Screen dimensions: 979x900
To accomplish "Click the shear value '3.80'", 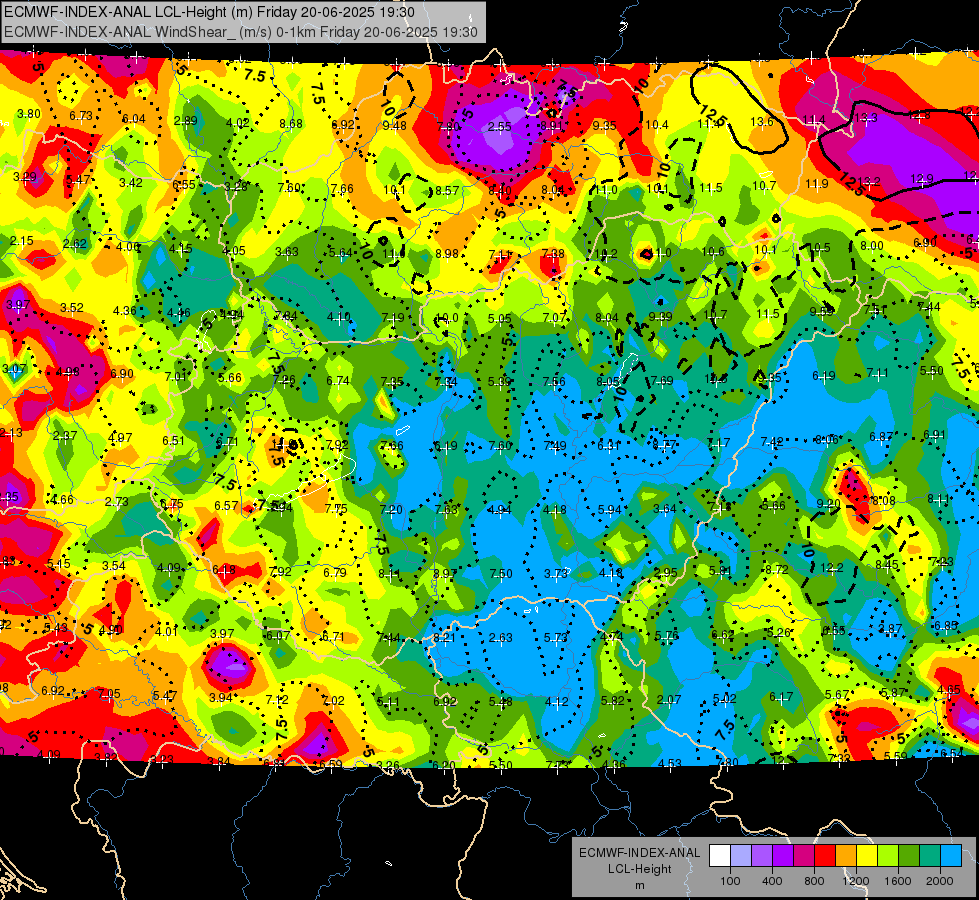I will [x=29, y=114].
